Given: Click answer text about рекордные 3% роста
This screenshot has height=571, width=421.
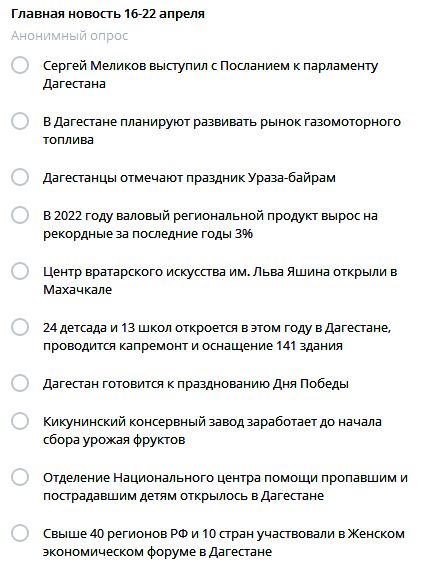Looking at the screenshot, I should 210,225.
